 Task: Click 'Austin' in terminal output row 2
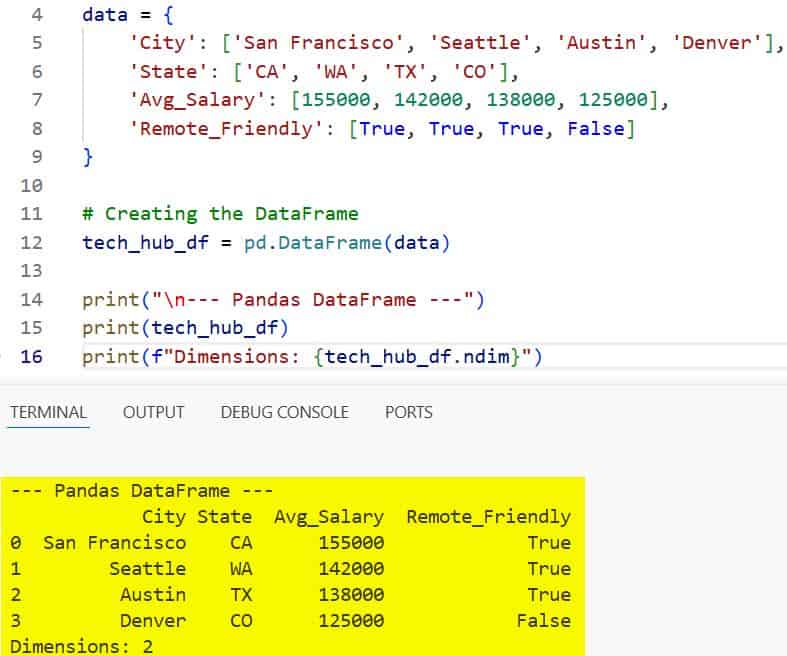(x=153, y=595)
